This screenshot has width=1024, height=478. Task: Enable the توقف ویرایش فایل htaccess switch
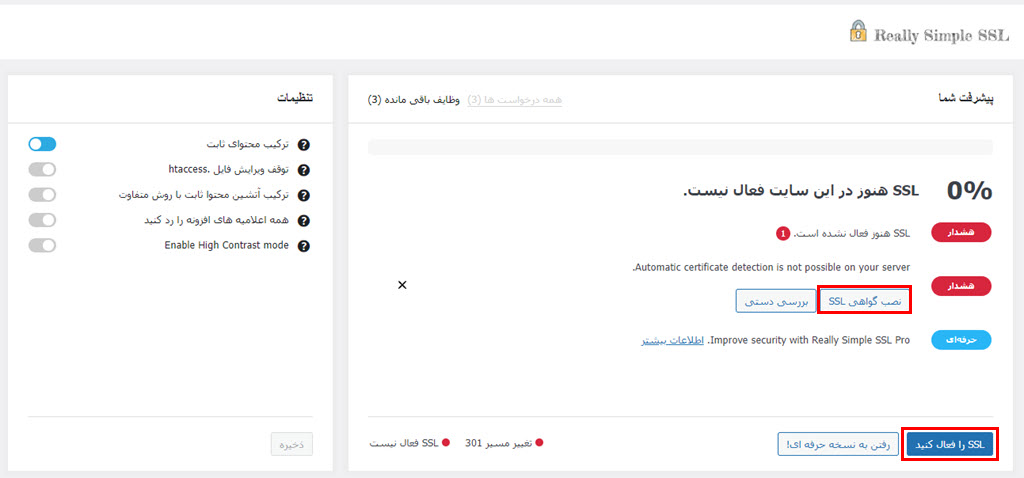(42, 169)
